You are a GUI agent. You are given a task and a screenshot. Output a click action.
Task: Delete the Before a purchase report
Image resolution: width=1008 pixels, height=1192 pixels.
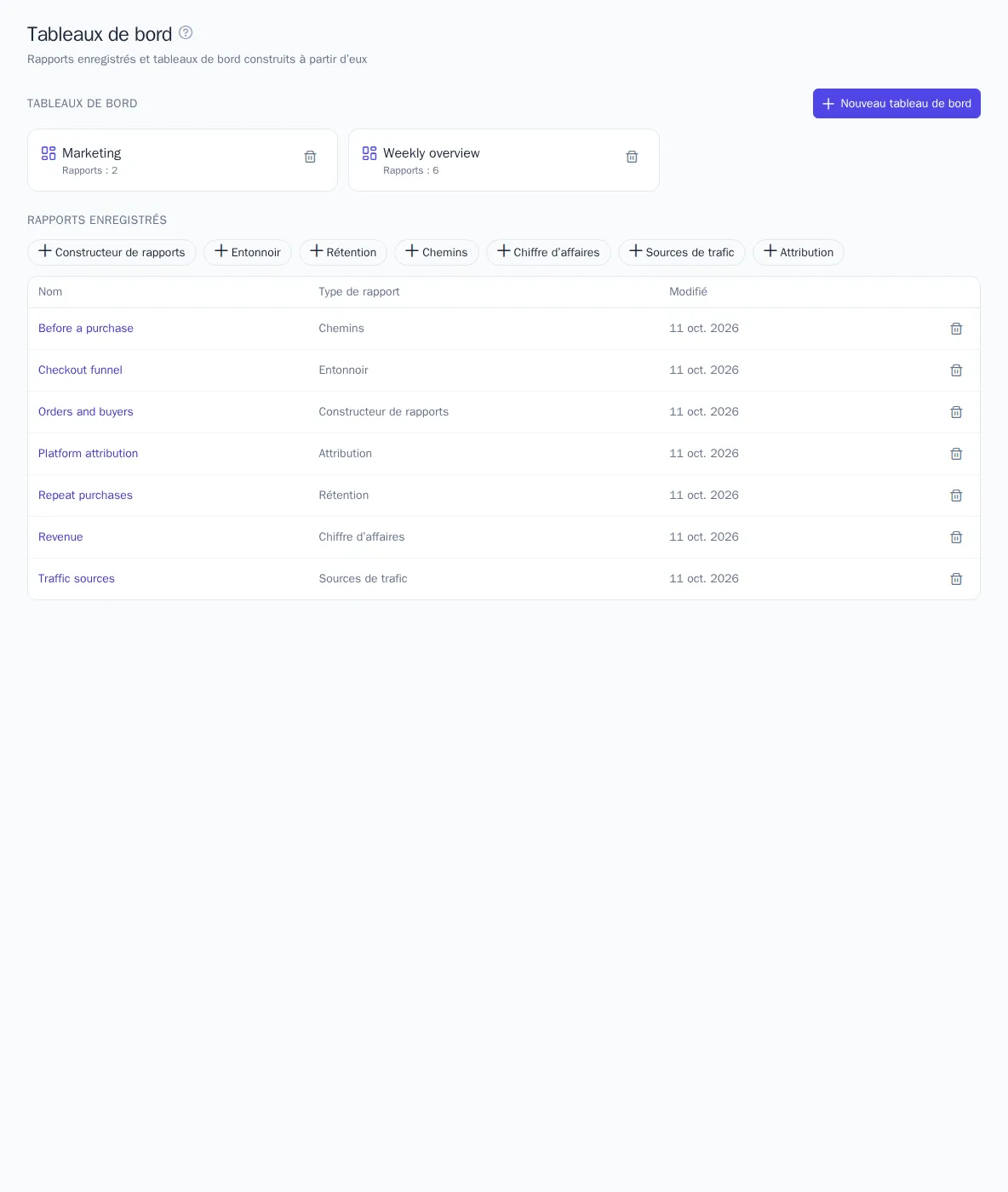[956, 329]
